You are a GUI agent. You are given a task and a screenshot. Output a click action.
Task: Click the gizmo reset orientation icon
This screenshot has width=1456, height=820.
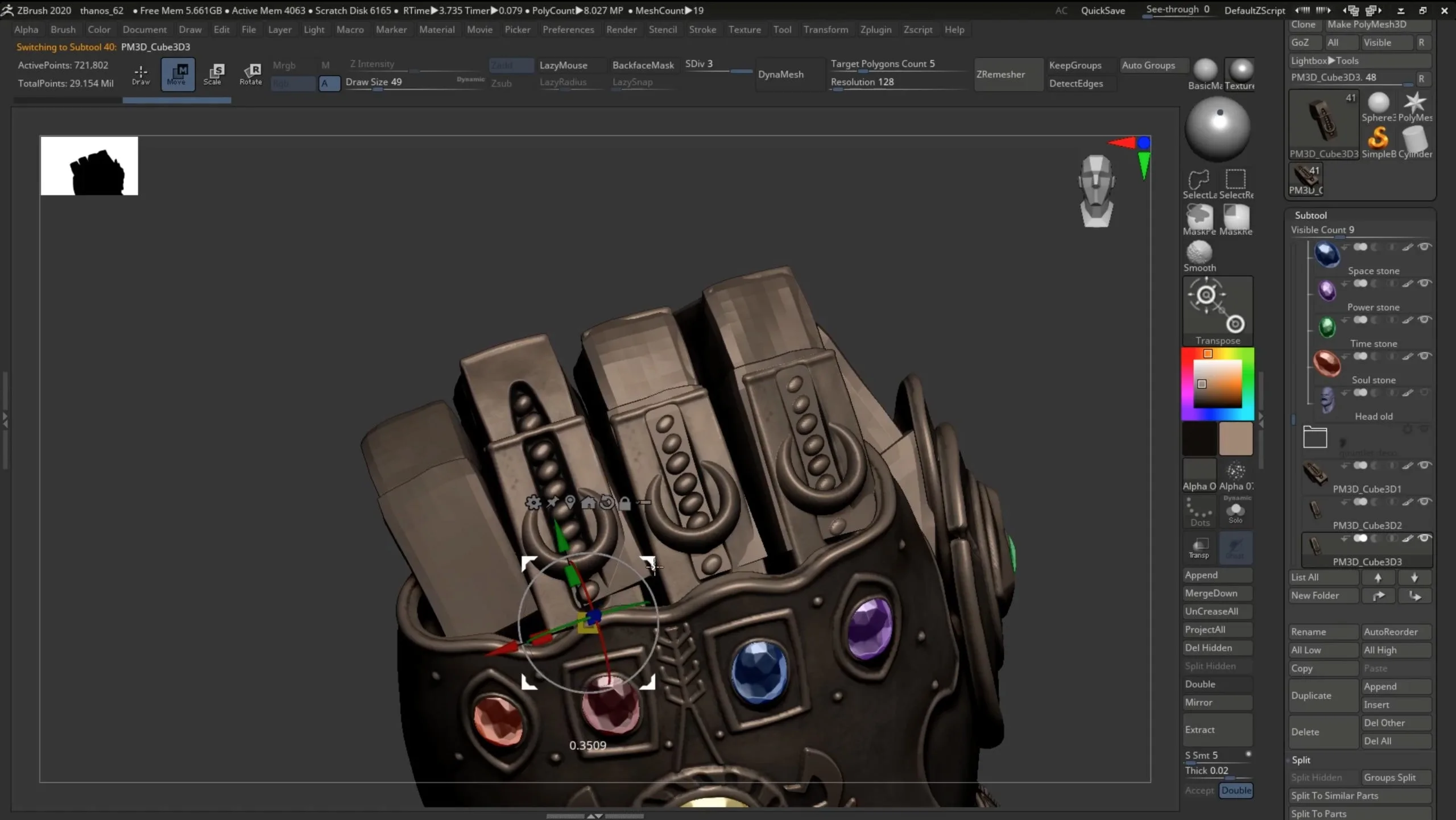pos(607,502)
